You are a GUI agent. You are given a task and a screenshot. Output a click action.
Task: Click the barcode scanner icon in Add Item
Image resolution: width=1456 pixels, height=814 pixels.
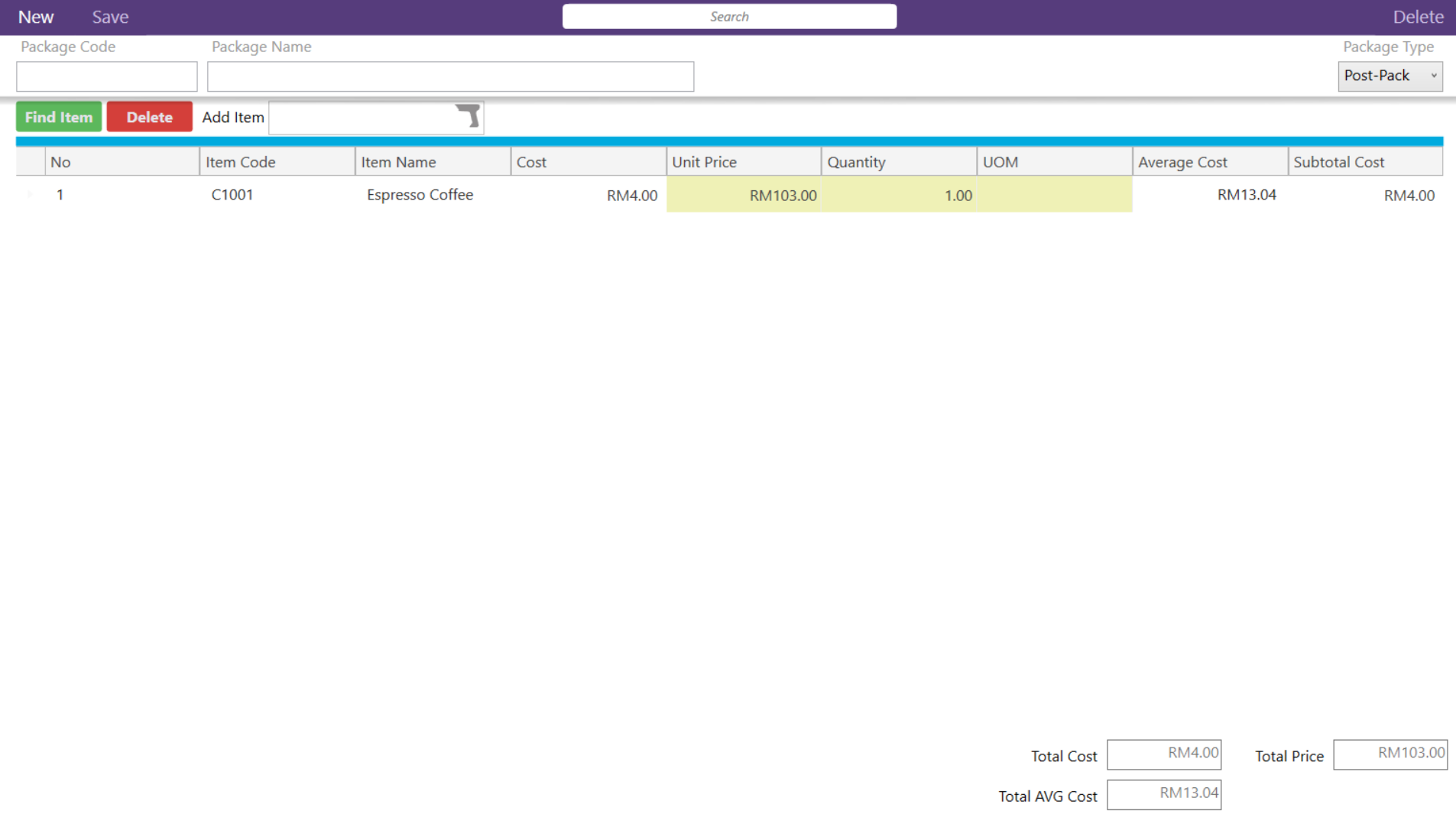(x=468, y=116)
